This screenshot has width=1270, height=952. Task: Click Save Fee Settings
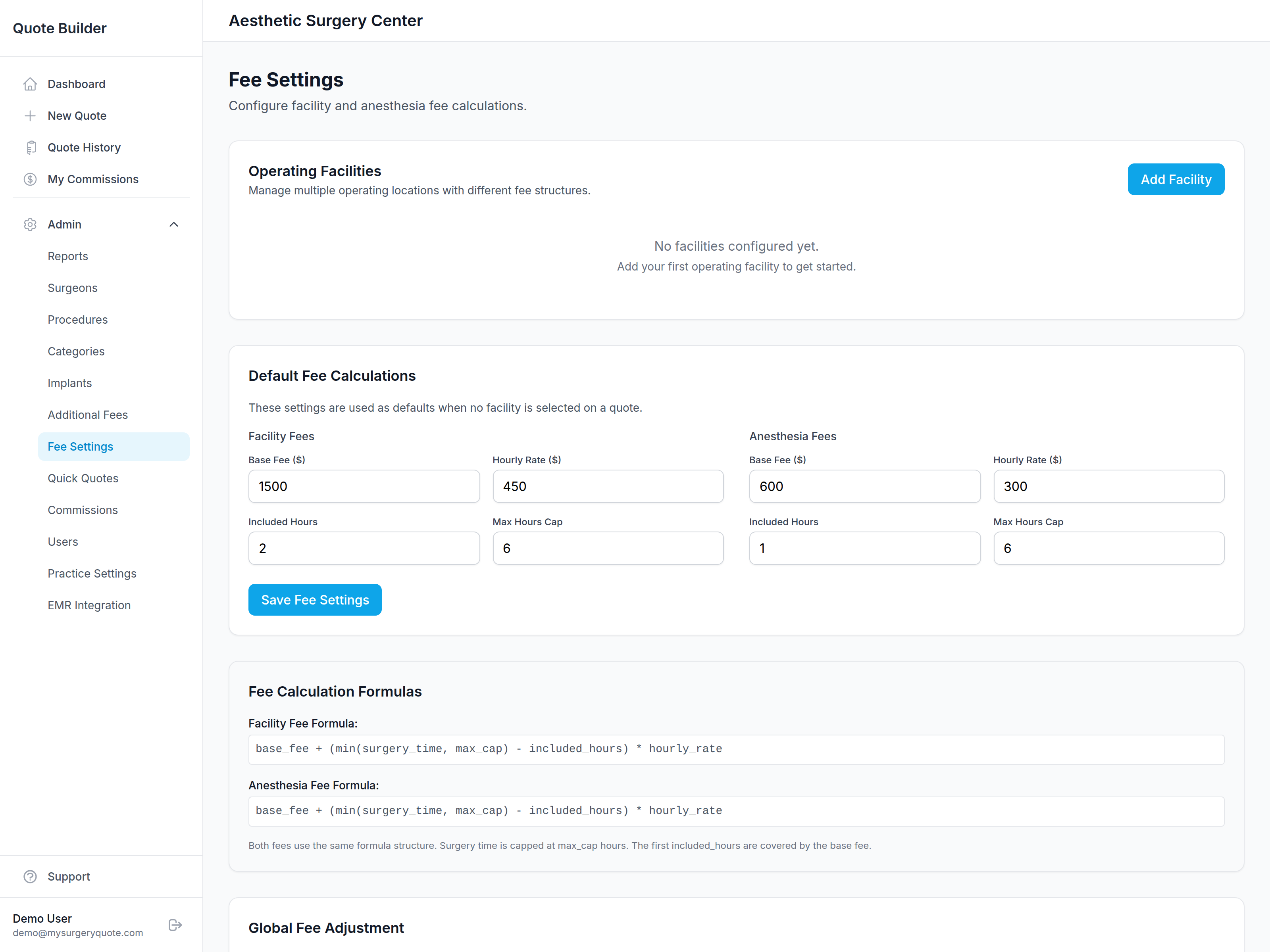[x=315, y=600]
